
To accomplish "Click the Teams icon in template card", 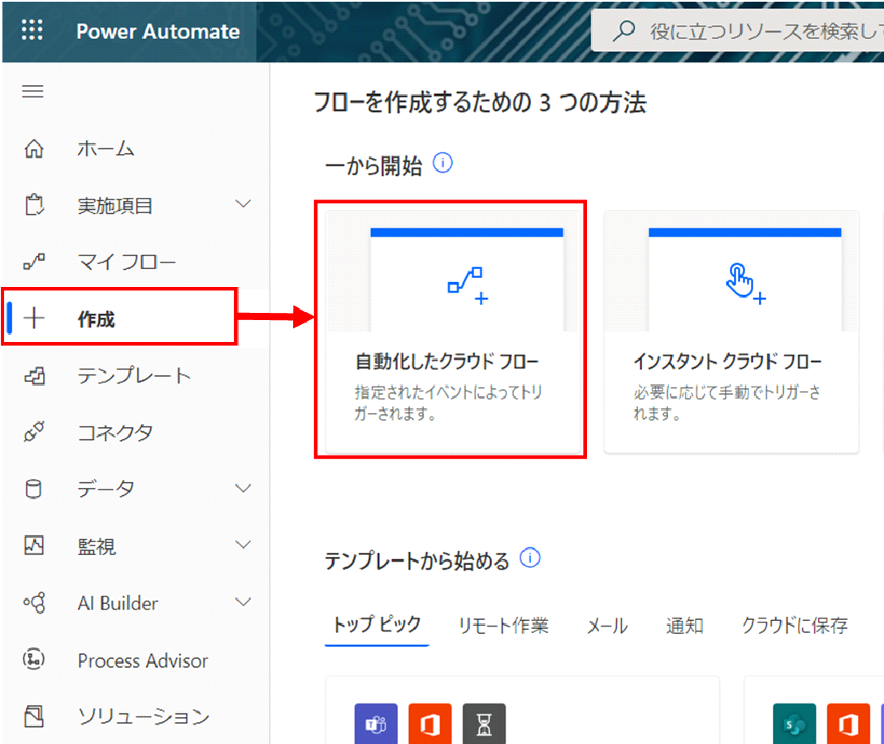I will [376, 724].
